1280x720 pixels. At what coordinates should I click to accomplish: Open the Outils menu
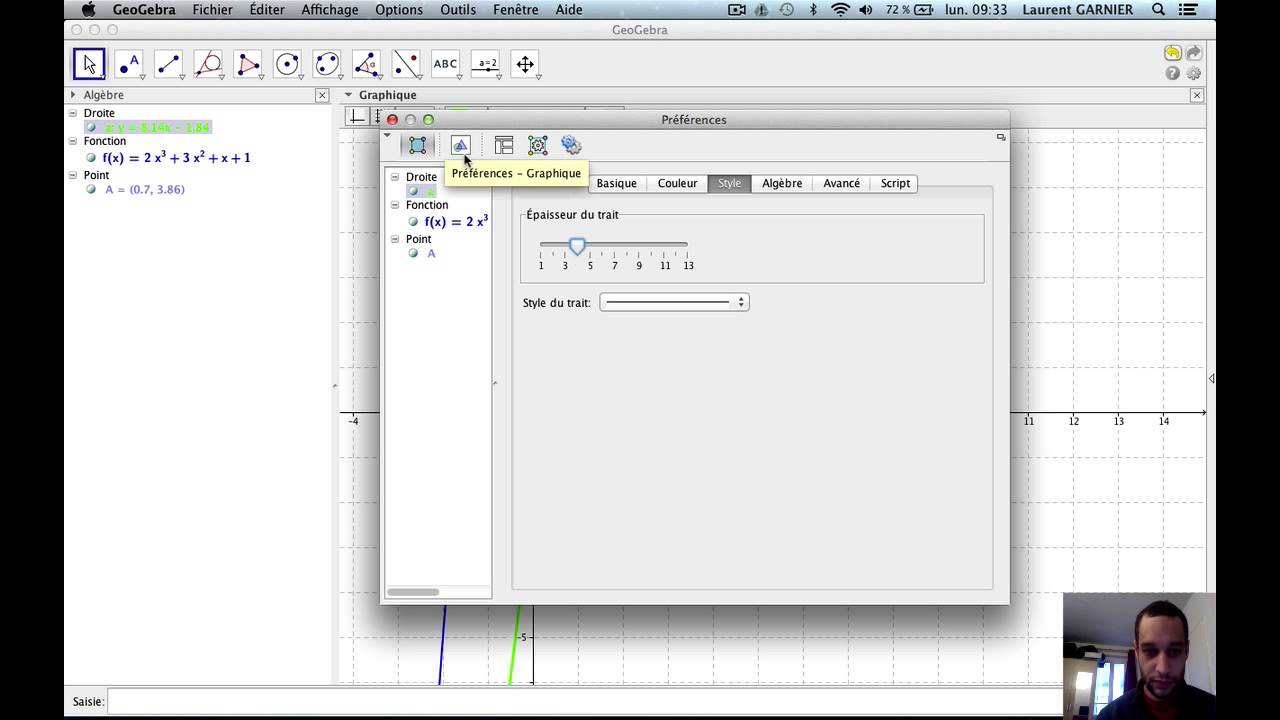458,10
